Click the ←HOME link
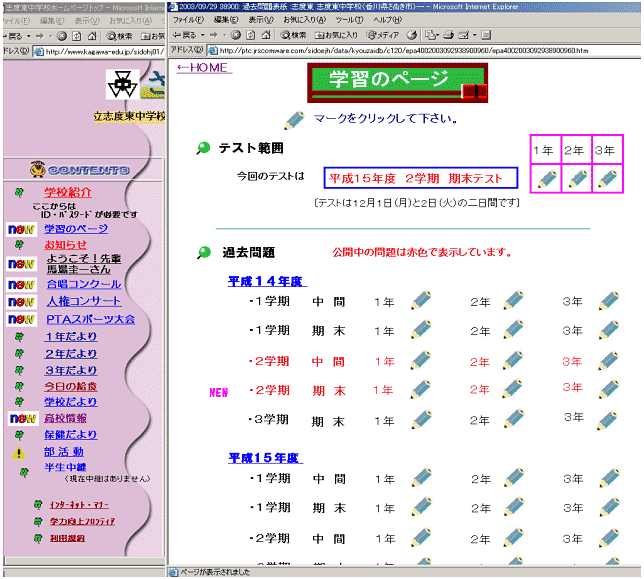The width and height of the screenshot is (644, 579). [202, 67]
